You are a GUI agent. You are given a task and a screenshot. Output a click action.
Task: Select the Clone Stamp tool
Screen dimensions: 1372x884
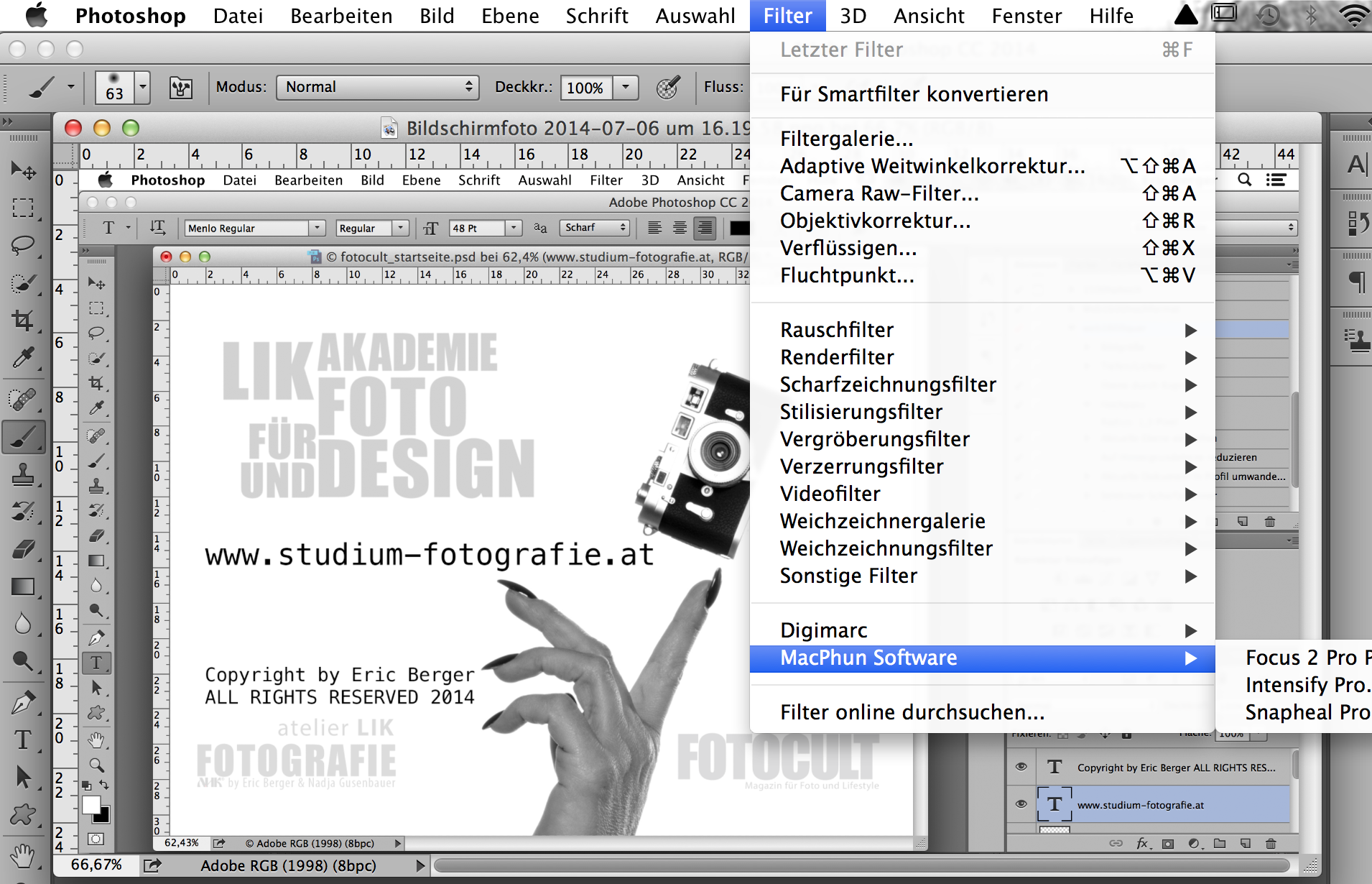(24, 474)
